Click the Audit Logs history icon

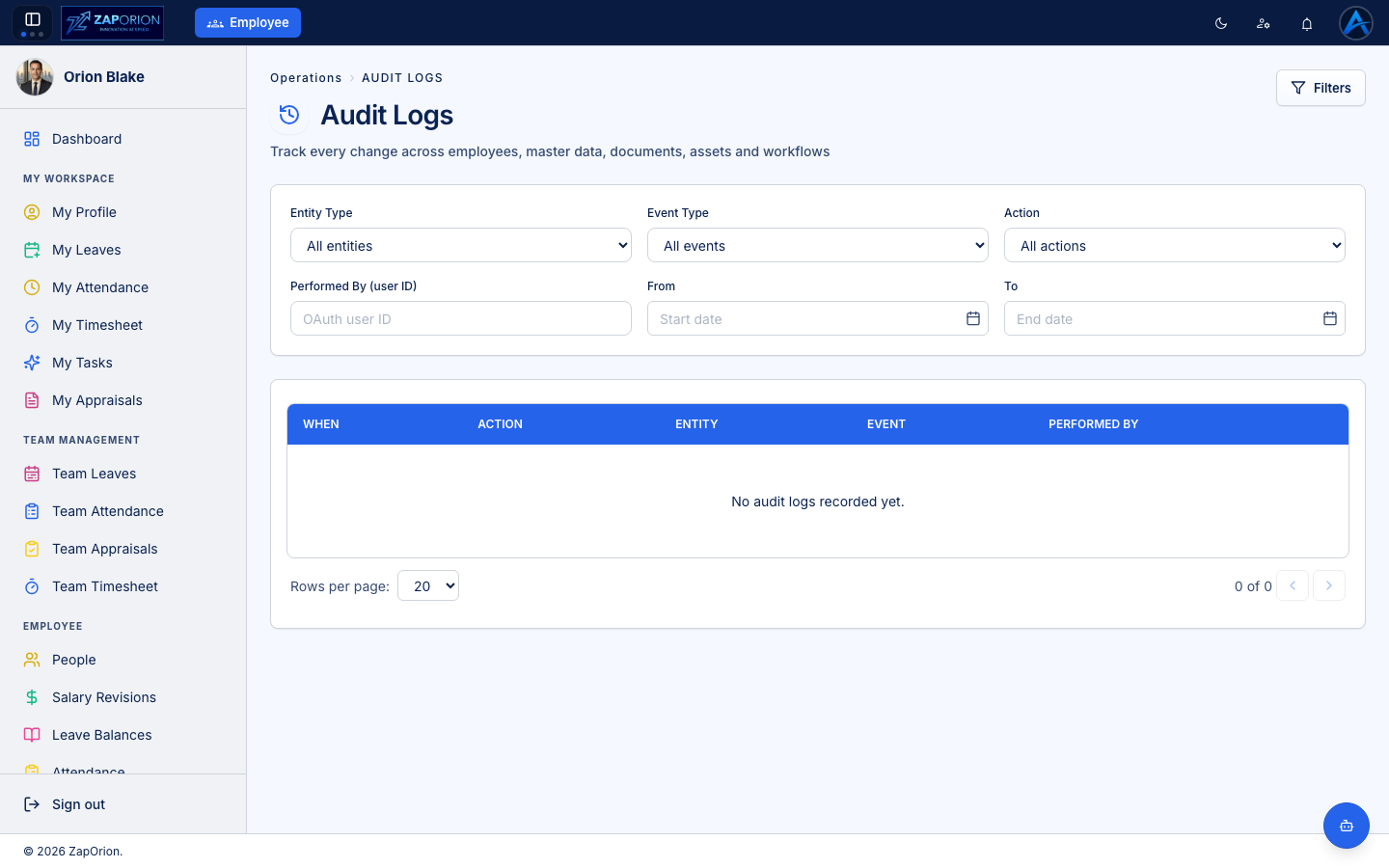pyautogui.click(x=289, y=115)
